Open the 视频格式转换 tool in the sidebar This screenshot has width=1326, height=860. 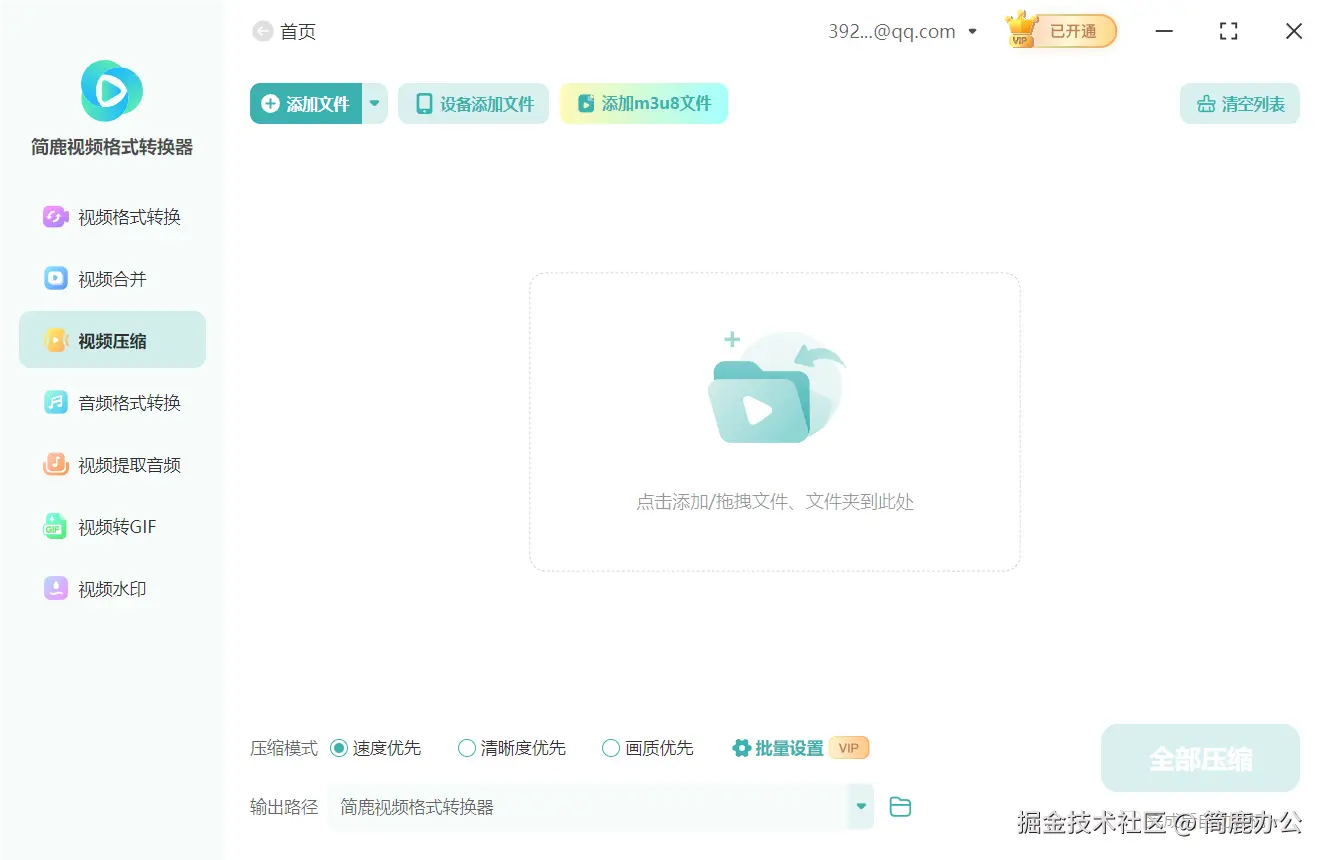(x=112, y=216)
